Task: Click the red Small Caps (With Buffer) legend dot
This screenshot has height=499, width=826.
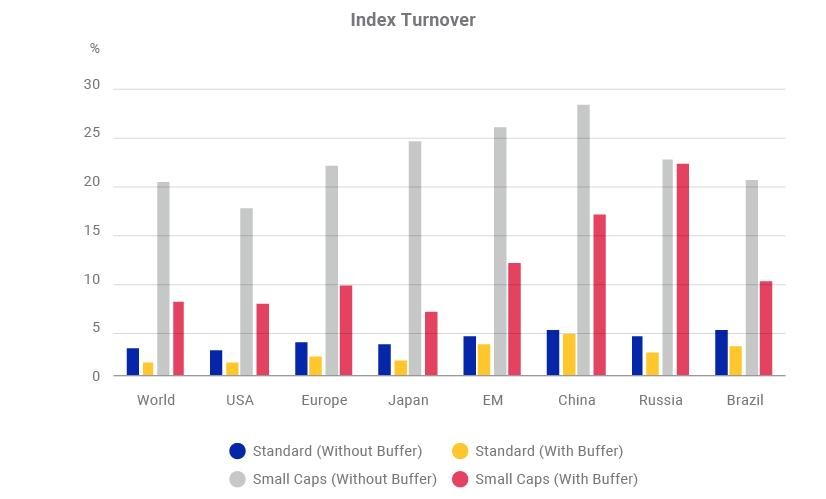Action: tap(460, 479)
